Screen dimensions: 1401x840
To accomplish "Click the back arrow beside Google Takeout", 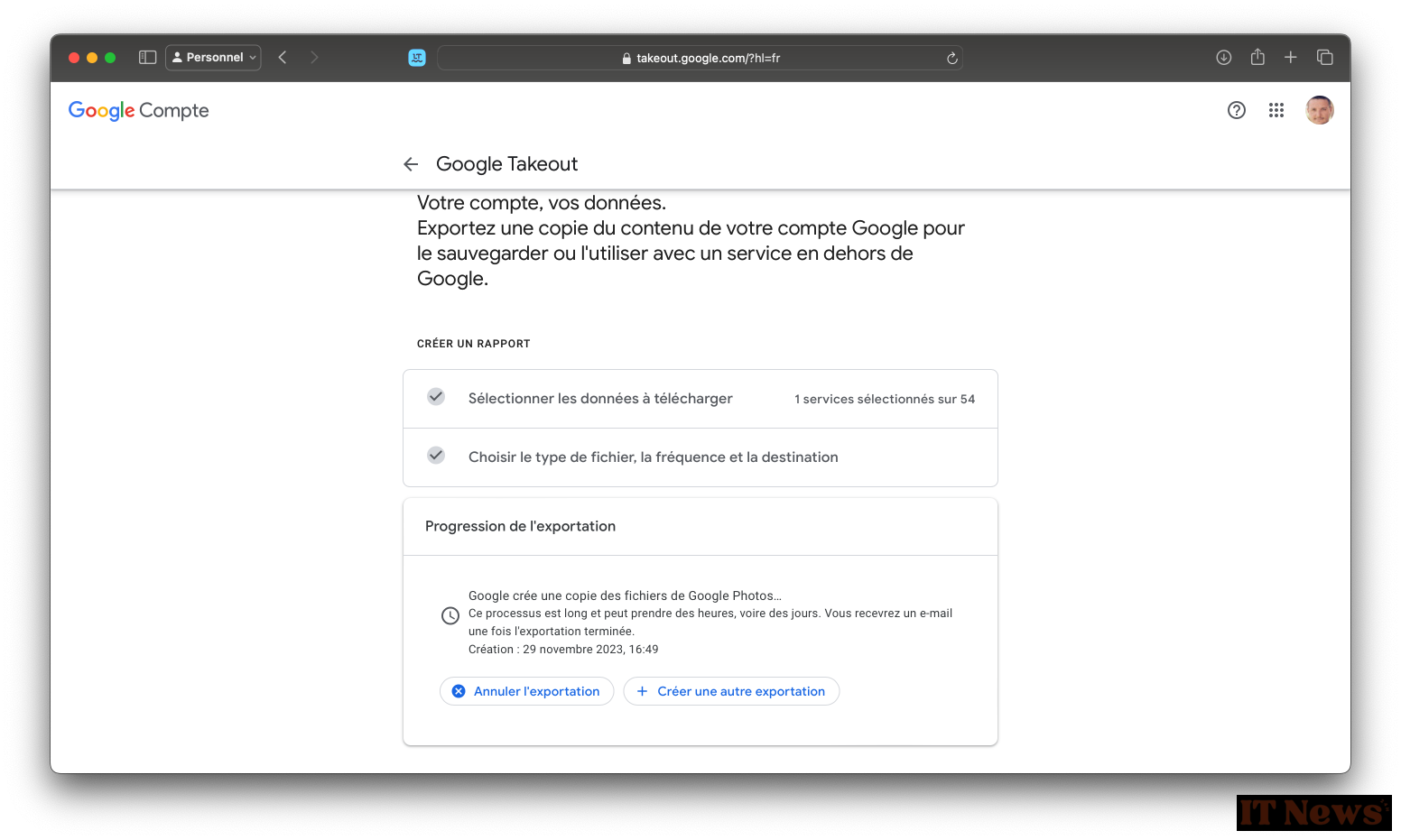I will [x=411, y=164].
